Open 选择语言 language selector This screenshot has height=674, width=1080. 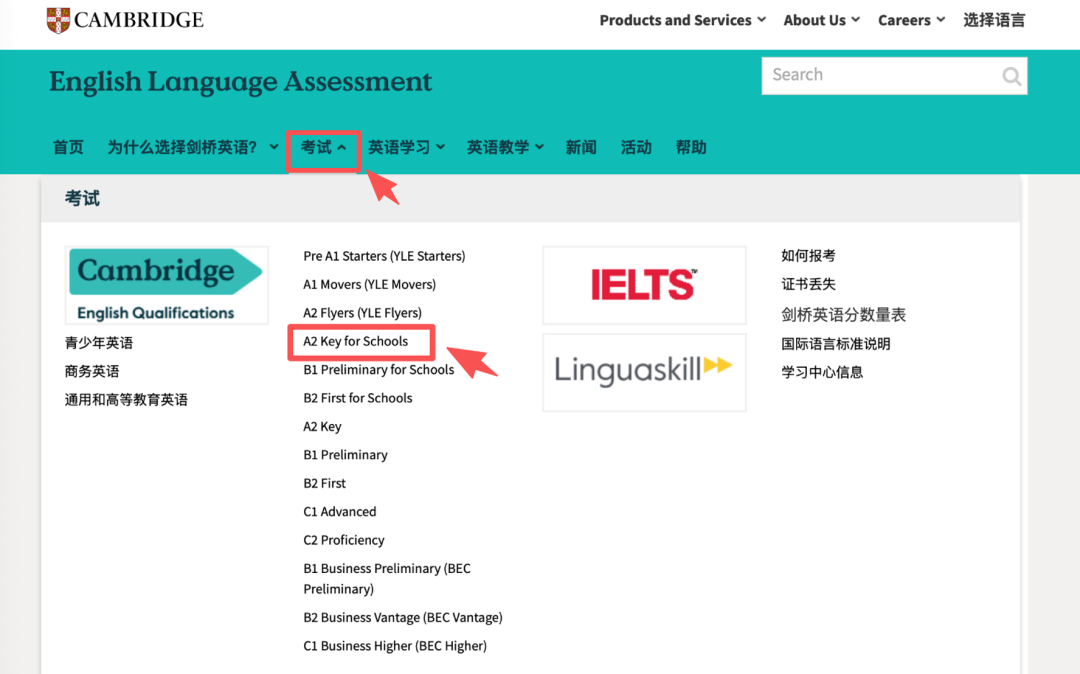(994, 20)
